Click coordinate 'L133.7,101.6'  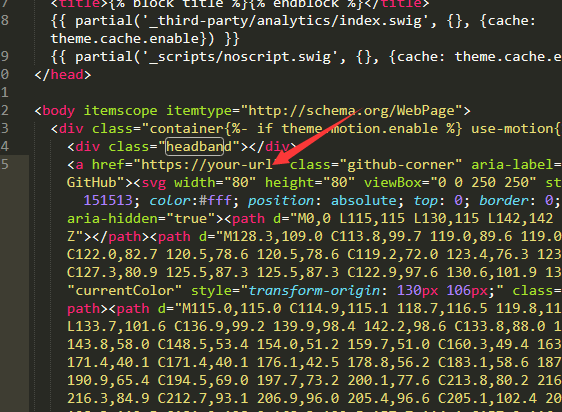116,326
